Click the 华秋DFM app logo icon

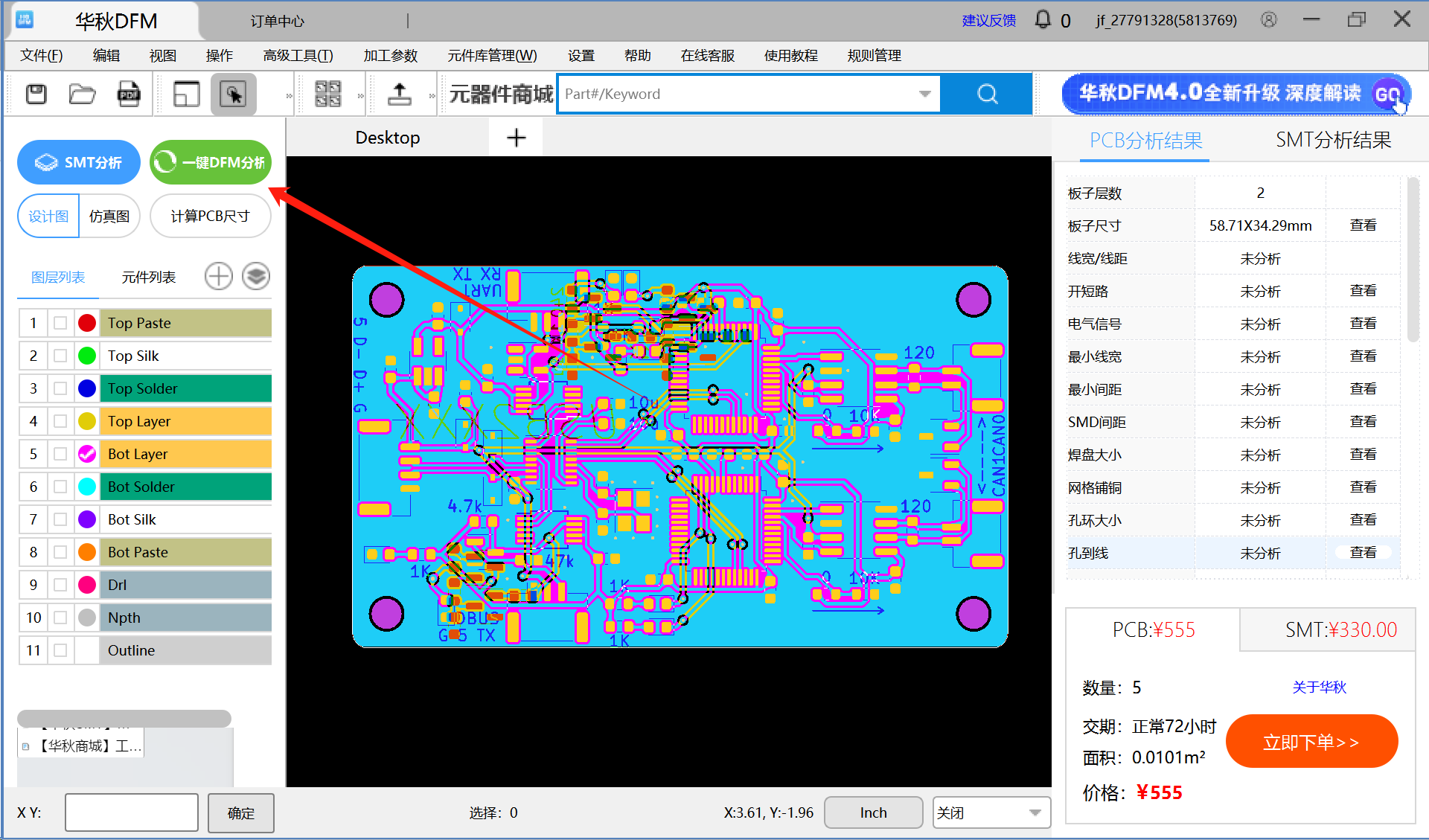coord(25,20)
